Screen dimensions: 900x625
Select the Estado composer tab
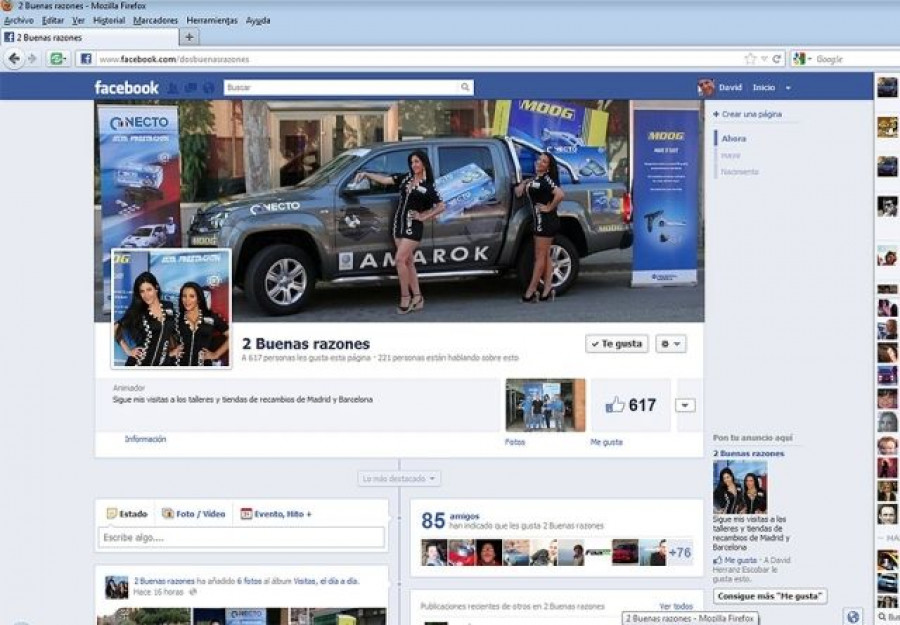(127, 514)
